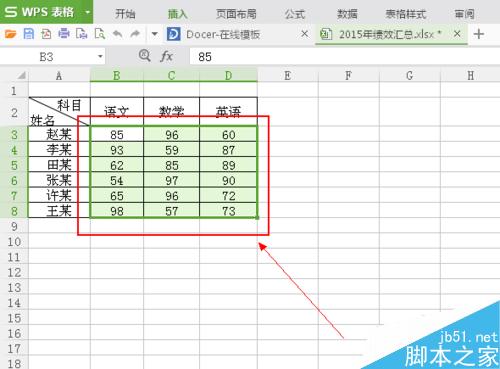The image size is (500, 369).
Task: Click the redo arrow icon
Action: [135, 34]
